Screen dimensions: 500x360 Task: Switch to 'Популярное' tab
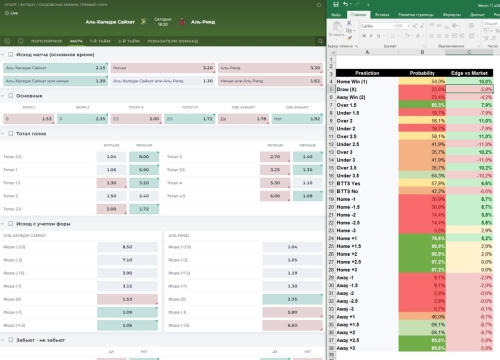click(46, 41)
